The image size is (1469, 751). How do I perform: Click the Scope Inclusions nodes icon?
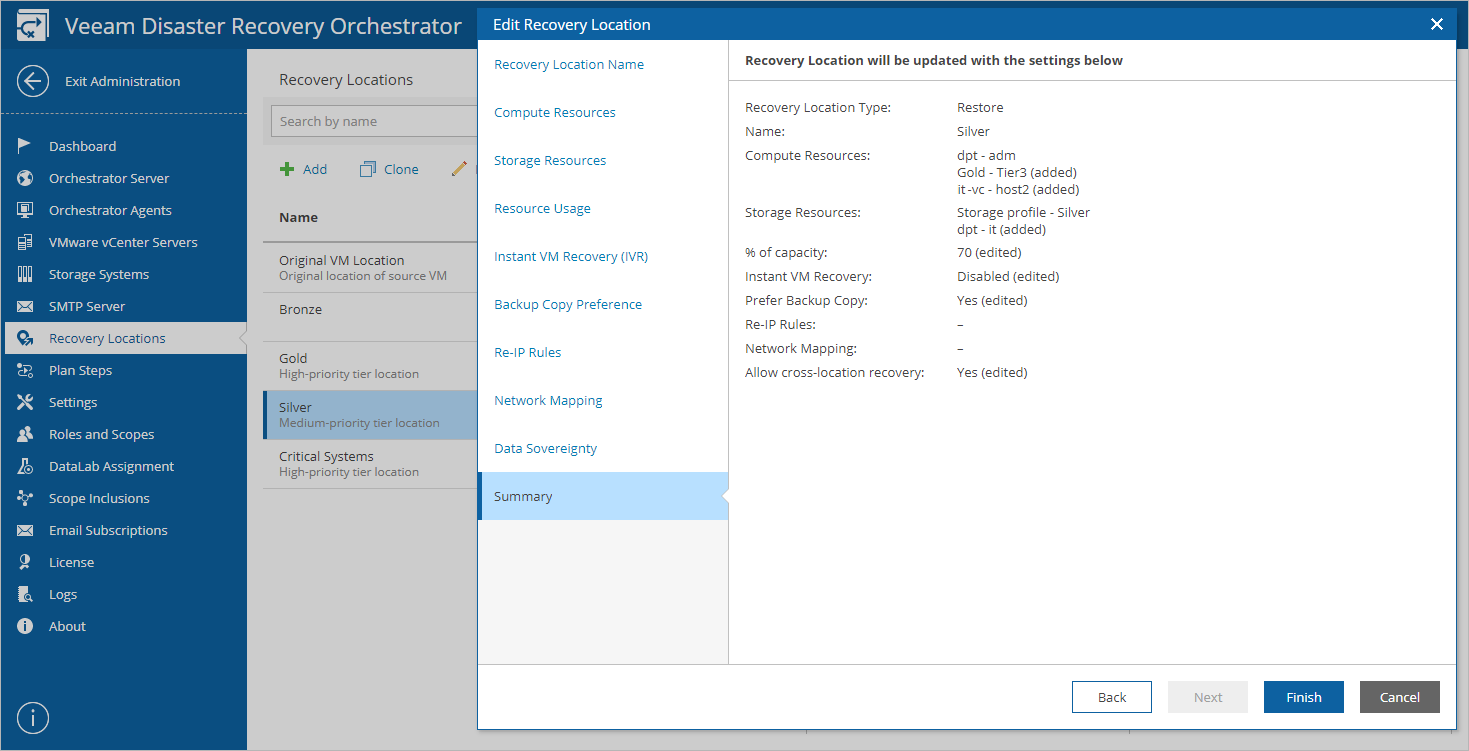click(26, 498)
